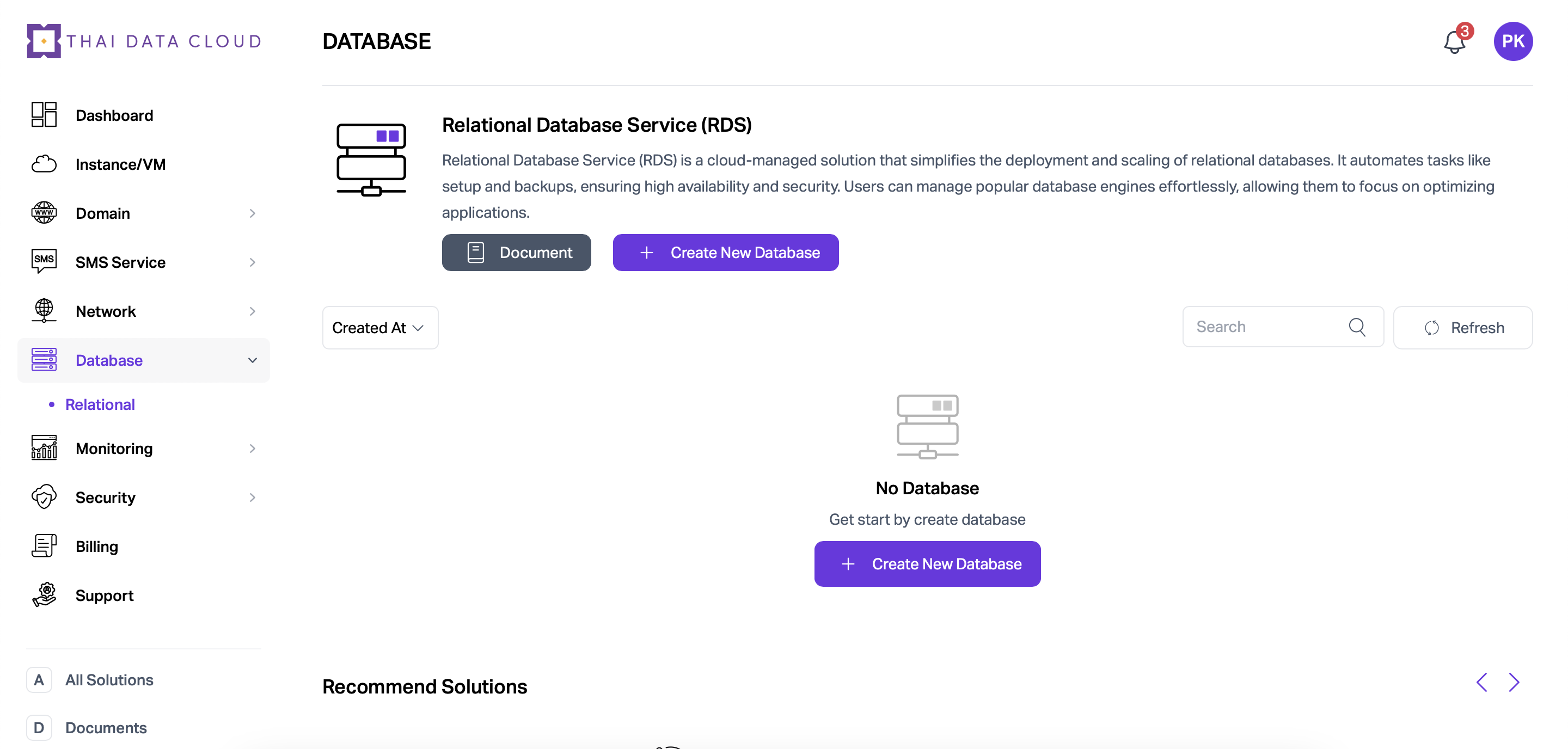Click the Network label
Screen dimensions: 1568x749
point(106,311)
